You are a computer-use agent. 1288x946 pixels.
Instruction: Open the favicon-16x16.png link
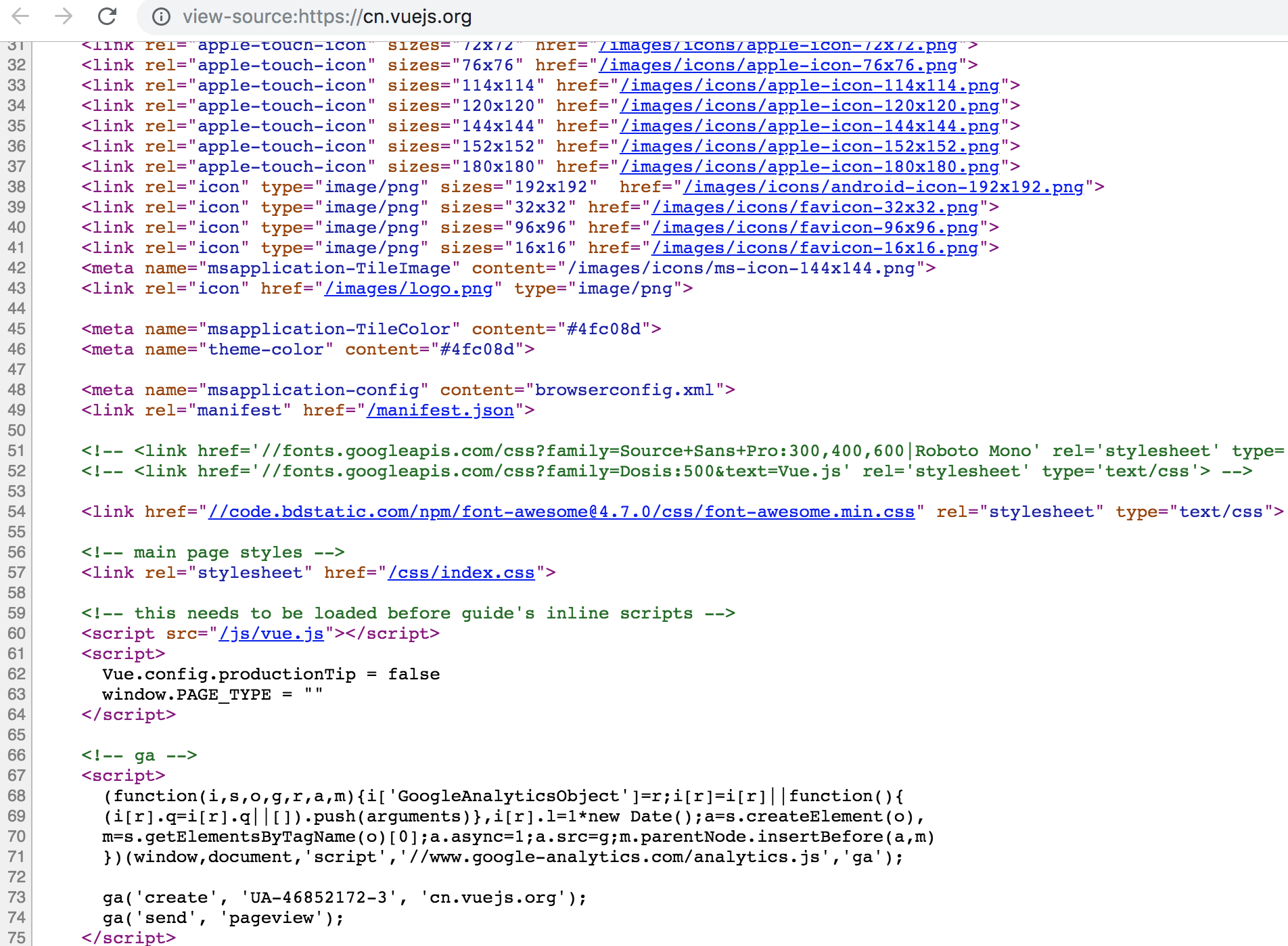point(815,248)
